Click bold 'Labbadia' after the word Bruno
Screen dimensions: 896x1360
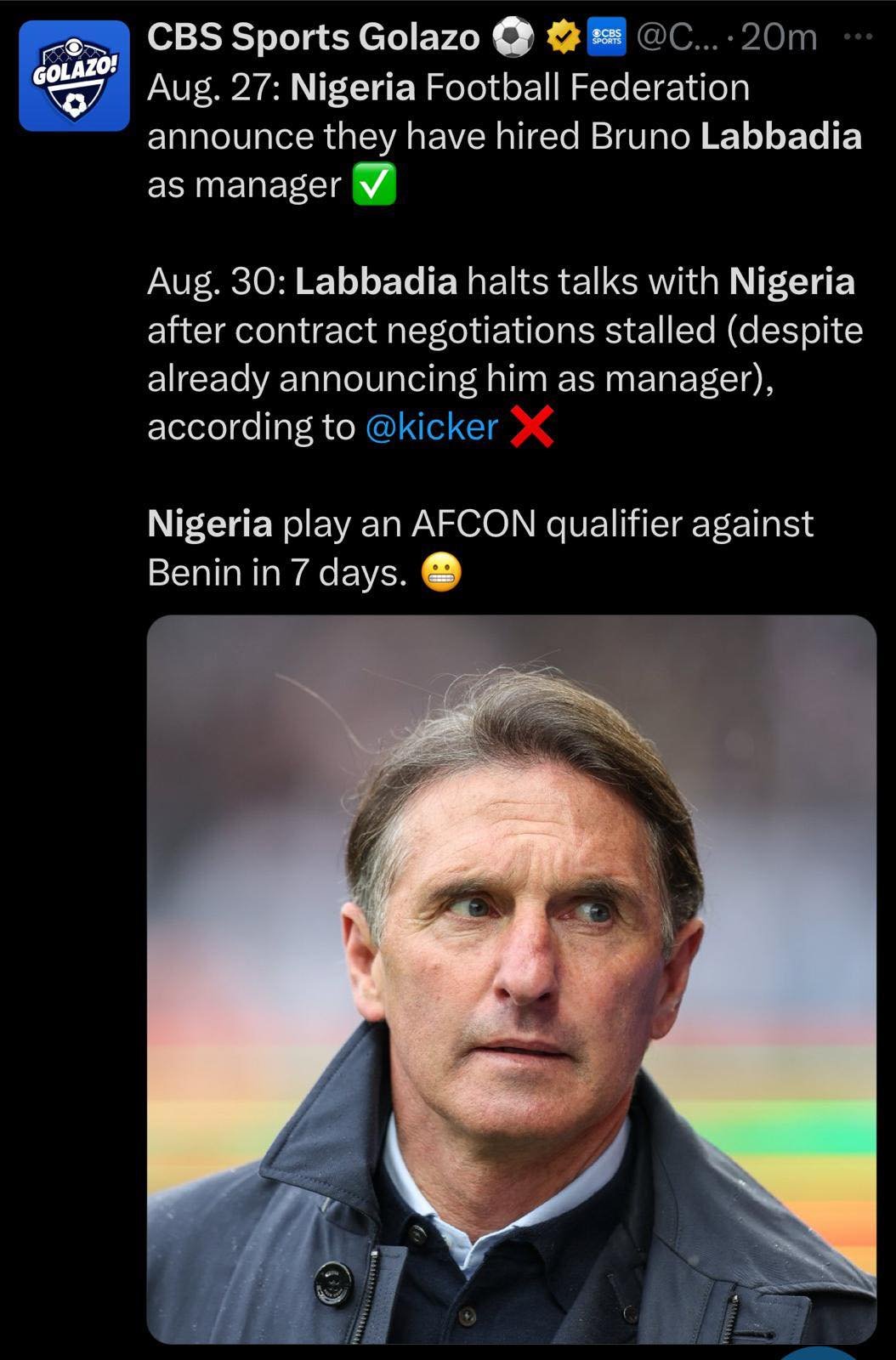point(780,136)
